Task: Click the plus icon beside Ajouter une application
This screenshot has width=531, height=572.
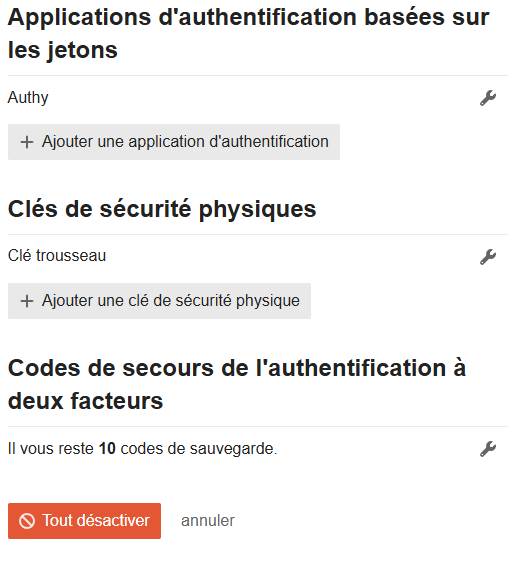Action: pyautogui.click(x=27, y=142)
